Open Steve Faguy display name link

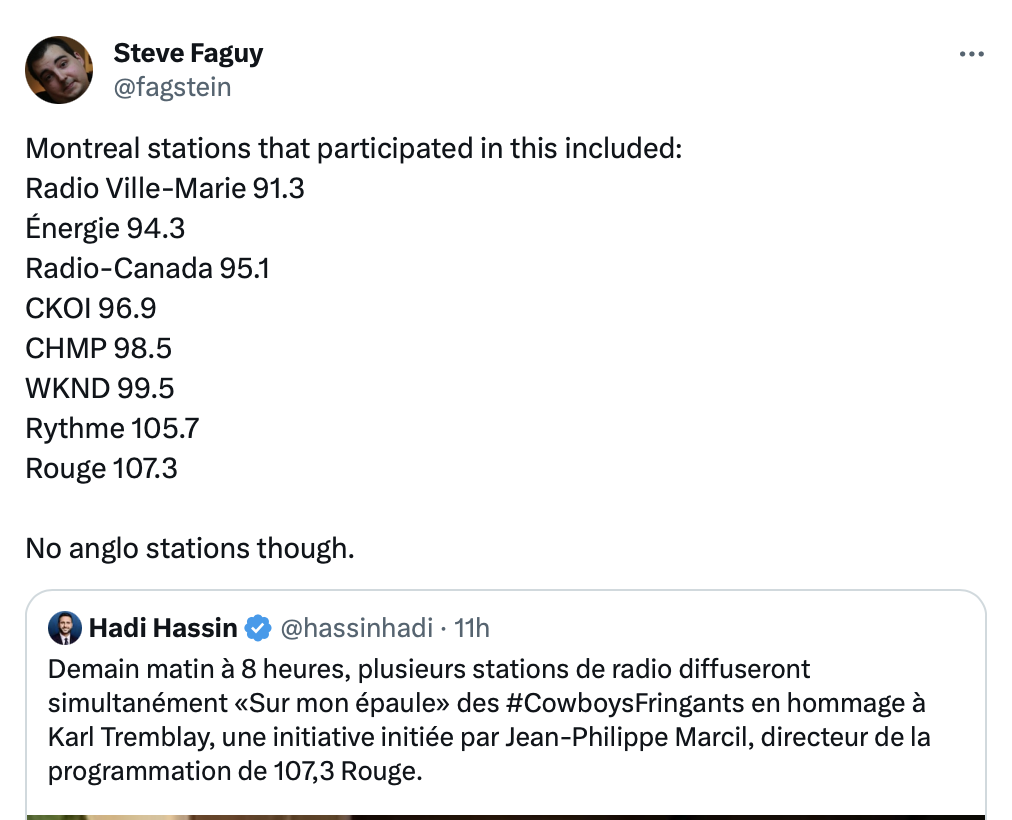pos(188,54)
